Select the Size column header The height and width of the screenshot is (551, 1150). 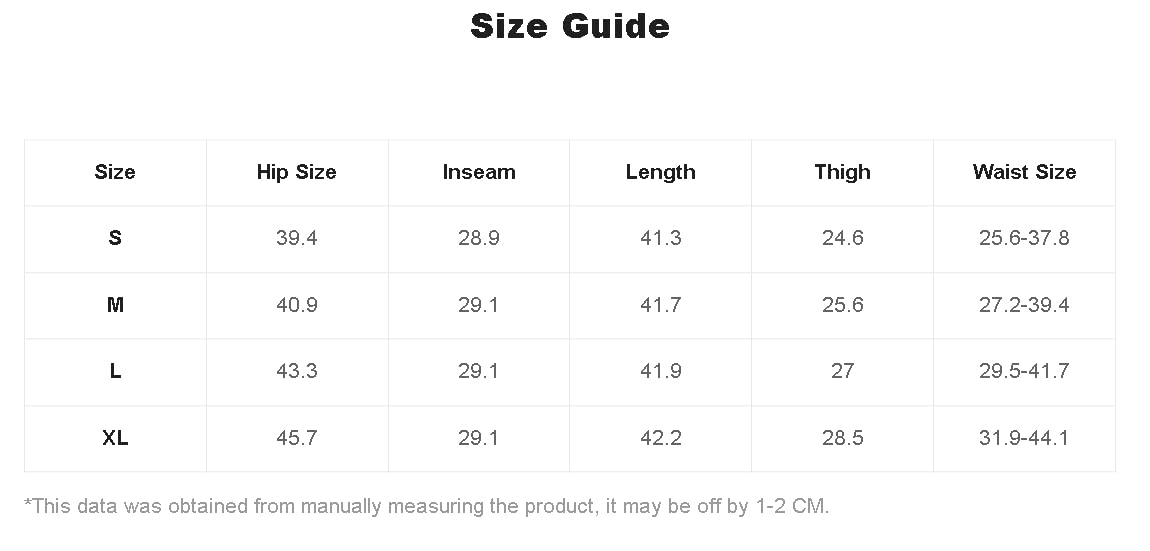[115, 172]
